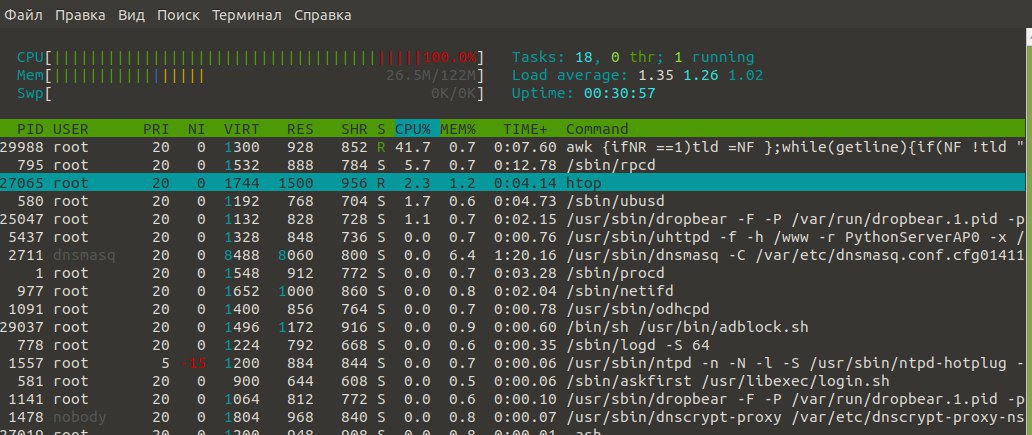This screenshot has width=1032, height=435.
Task: Select the /sbin/ubusd process row
Action: coord(513,201)
